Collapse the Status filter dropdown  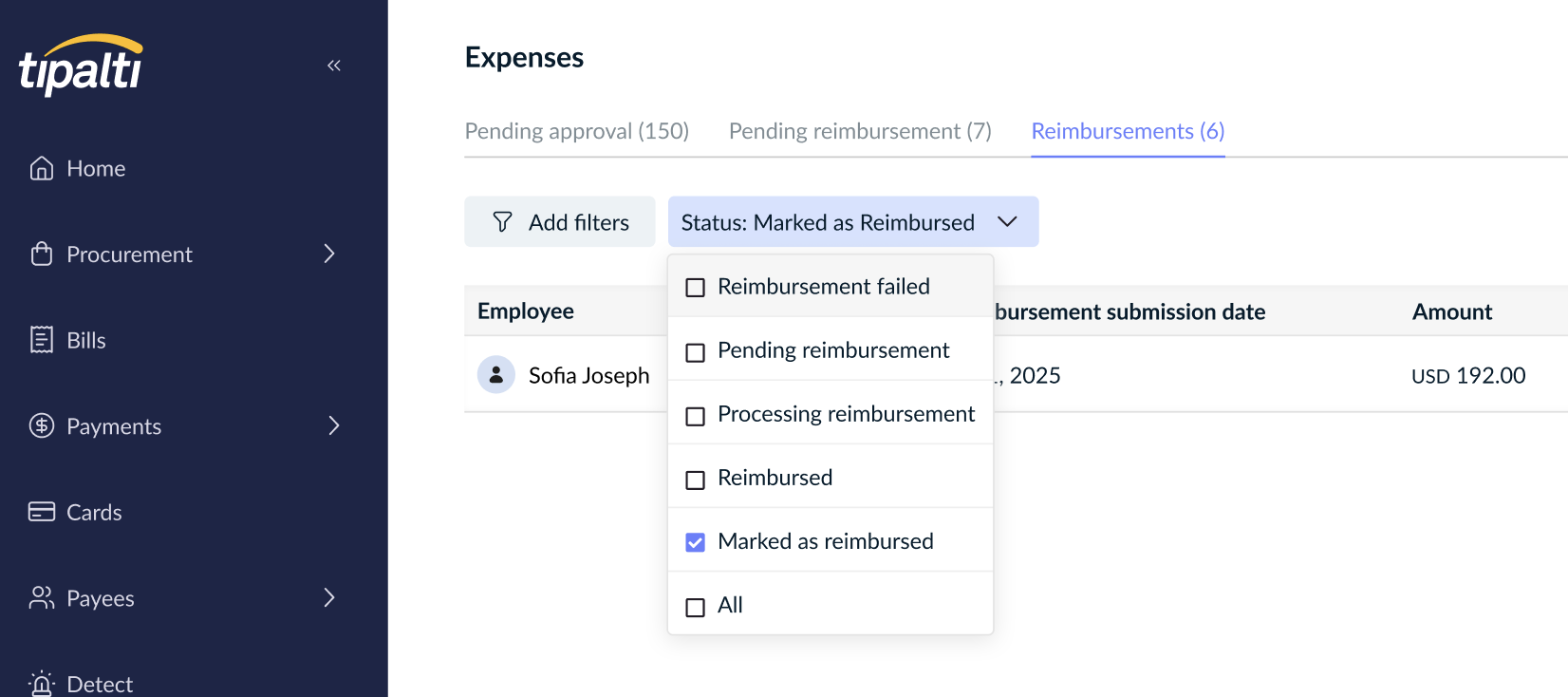pos(1007,222)
